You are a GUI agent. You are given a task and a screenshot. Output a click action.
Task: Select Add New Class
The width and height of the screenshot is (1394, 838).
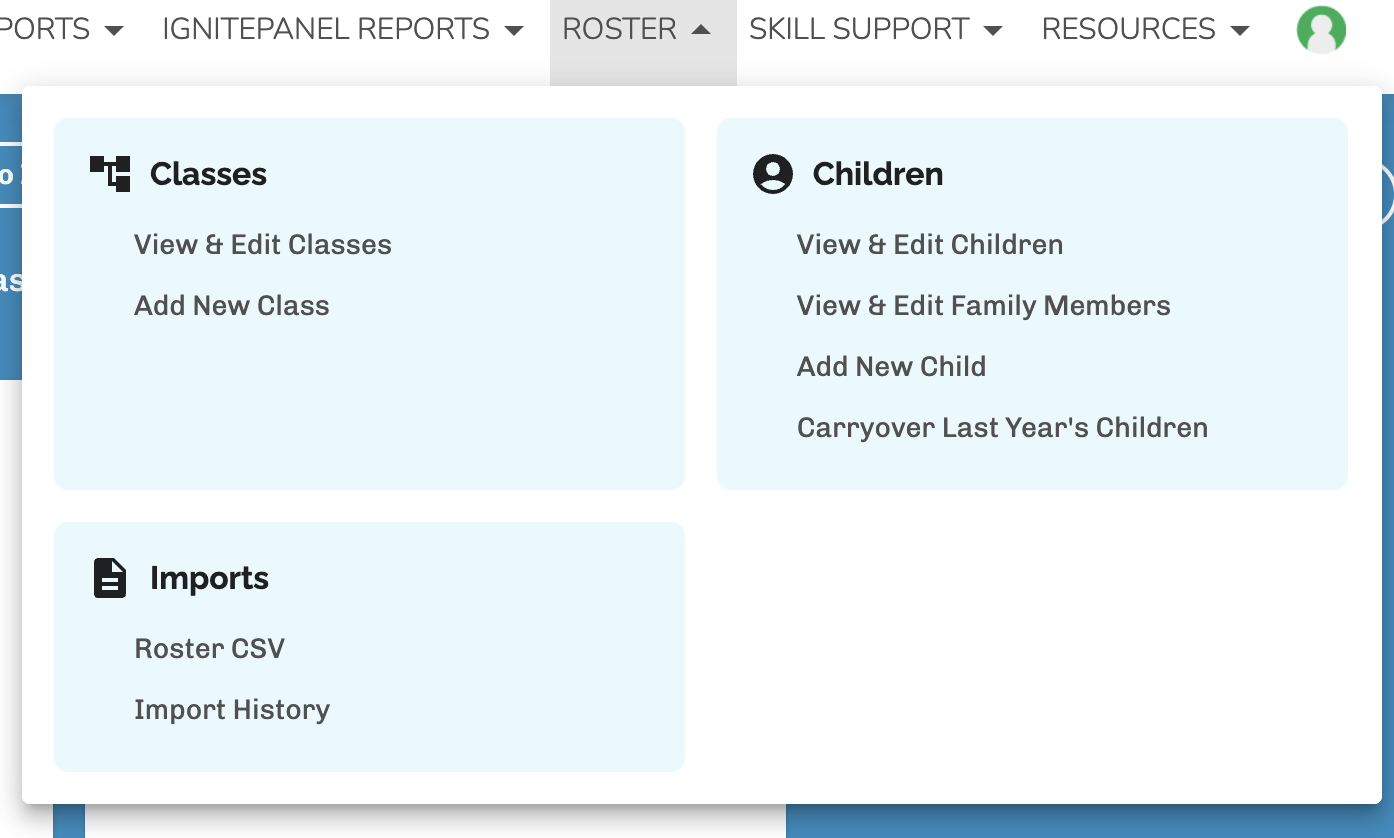tap(232, 306)
